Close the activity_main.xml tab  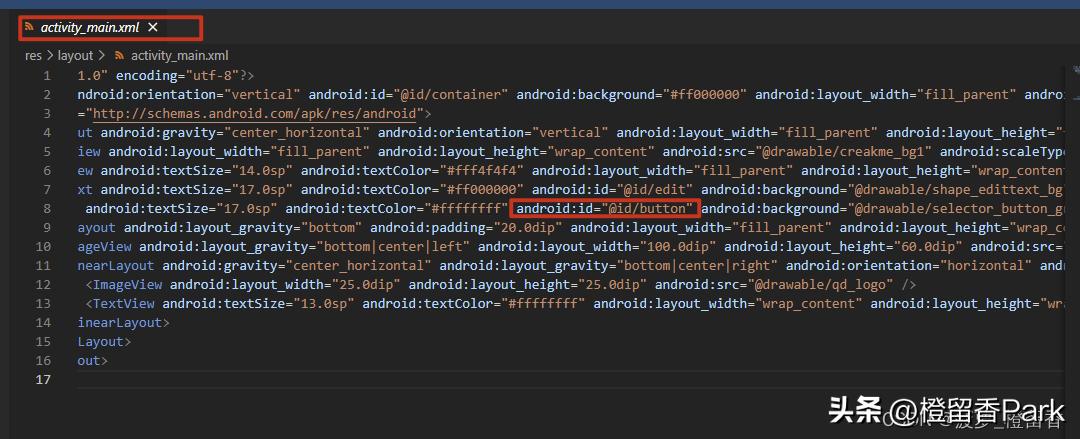(153, 28)
